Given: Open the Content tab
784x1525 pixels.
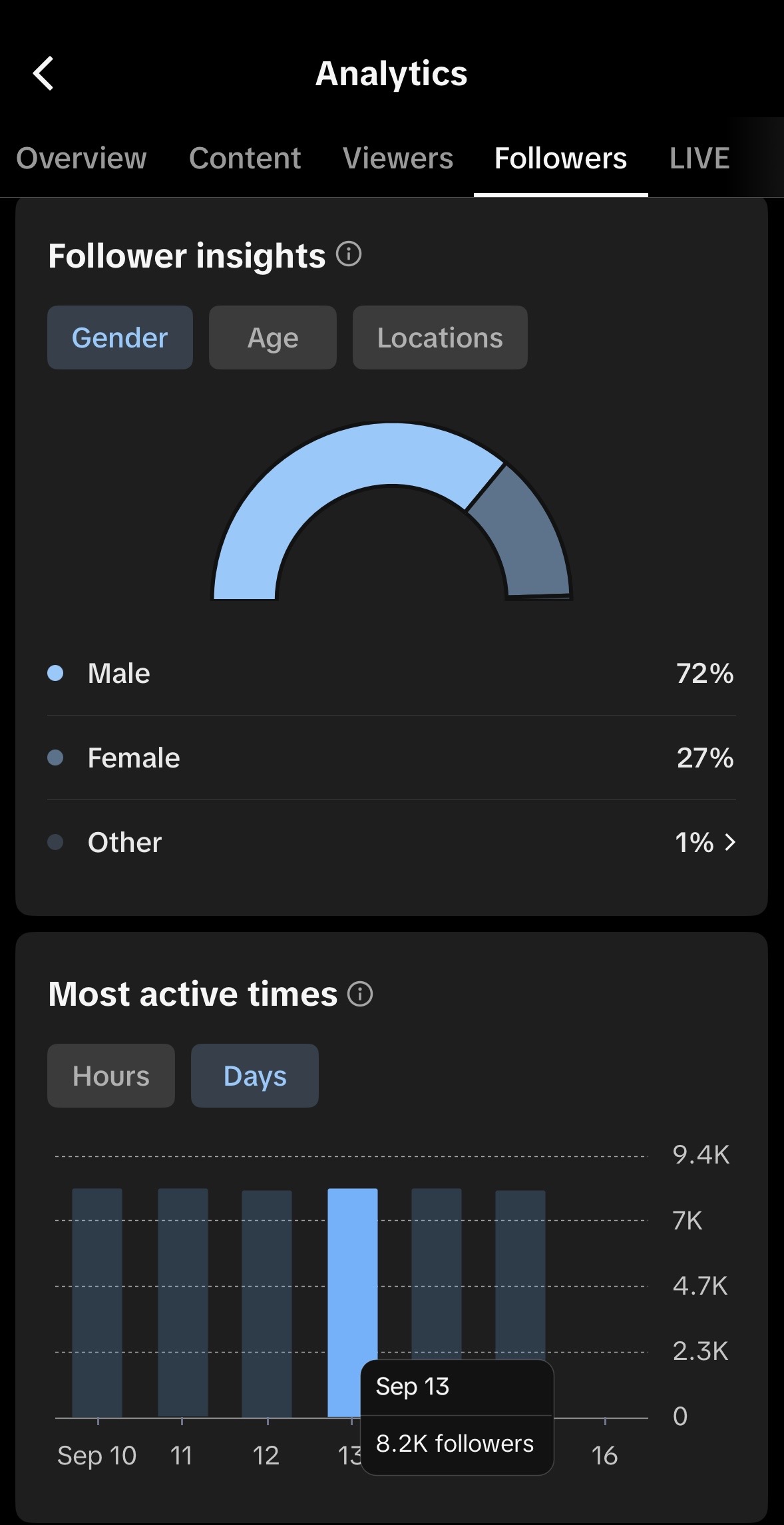Looking at the screenshot, I should (245, 158).
